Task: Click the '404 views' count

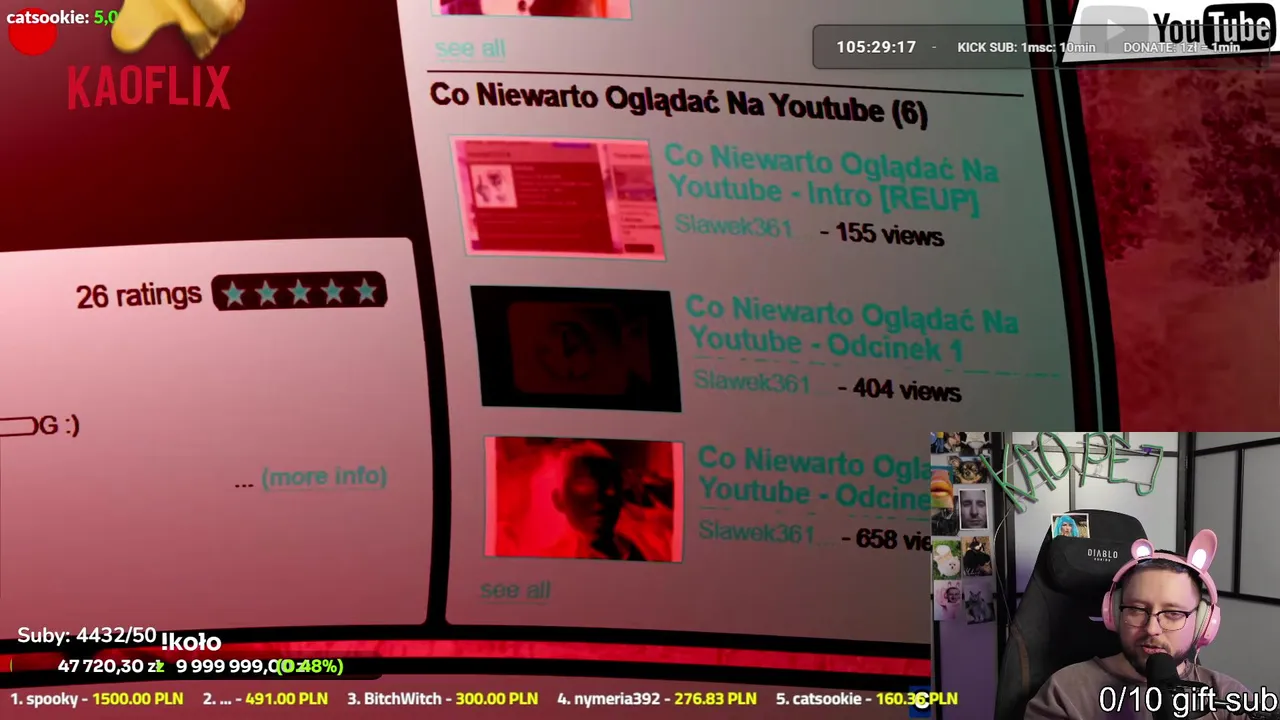Action: coord(906,390)
